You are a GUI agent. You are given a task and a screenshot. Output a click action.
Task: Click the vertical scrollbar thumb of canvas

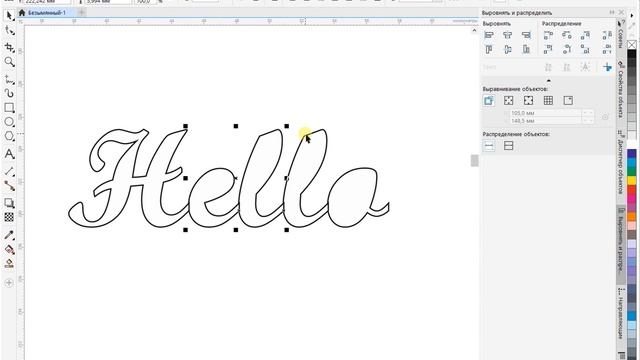(474, 160)
